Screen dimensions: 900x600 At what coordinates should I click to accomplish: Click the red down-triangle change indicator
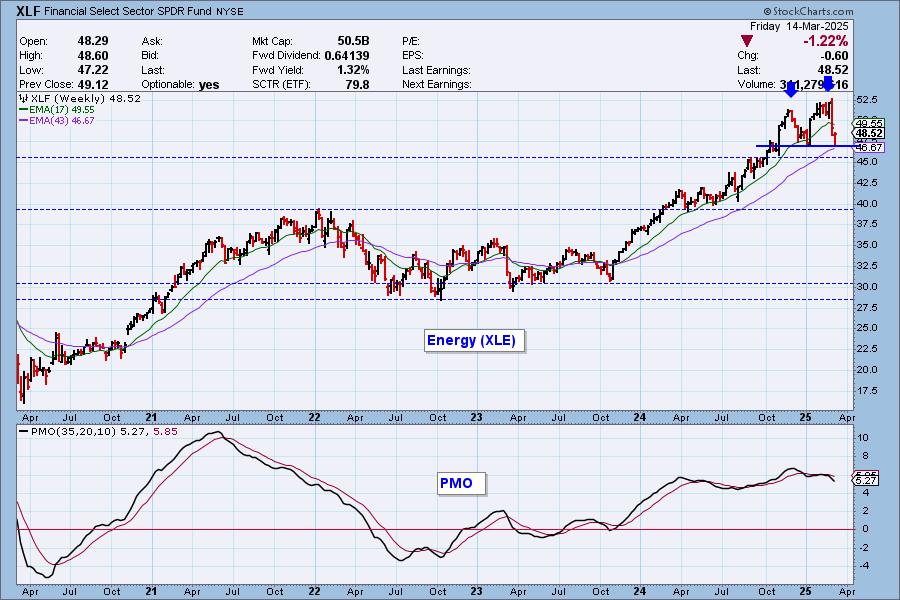click(x=746, y=41)
